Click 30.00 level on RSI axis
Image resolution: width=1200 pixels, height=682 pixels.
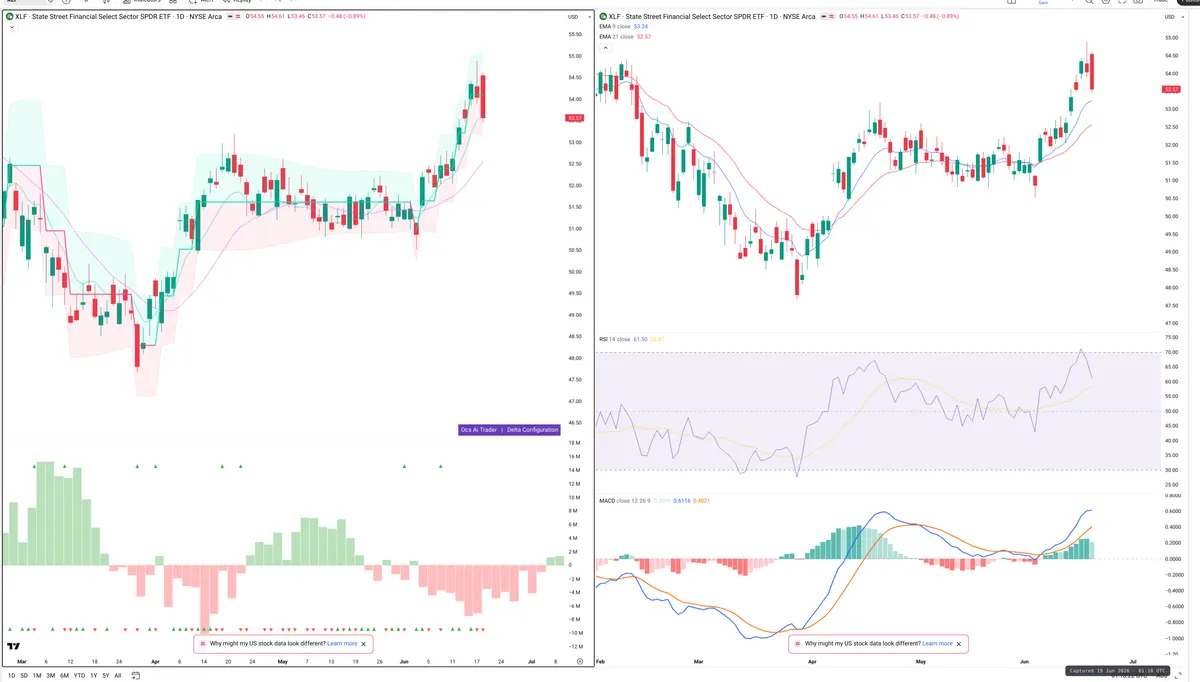[1171, 470]
